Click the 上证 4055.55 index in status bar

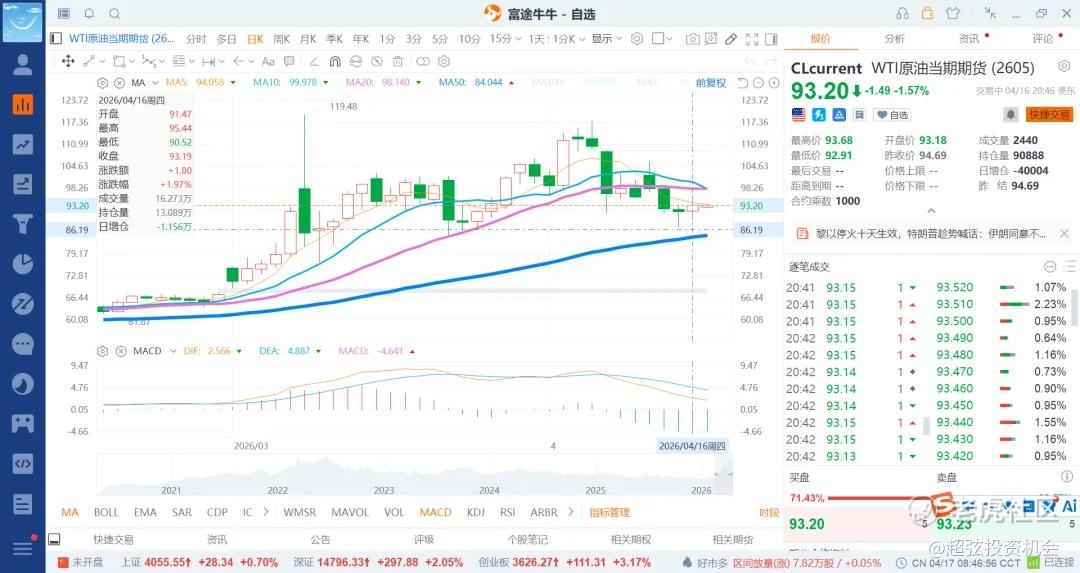click(x=200, y=562)
